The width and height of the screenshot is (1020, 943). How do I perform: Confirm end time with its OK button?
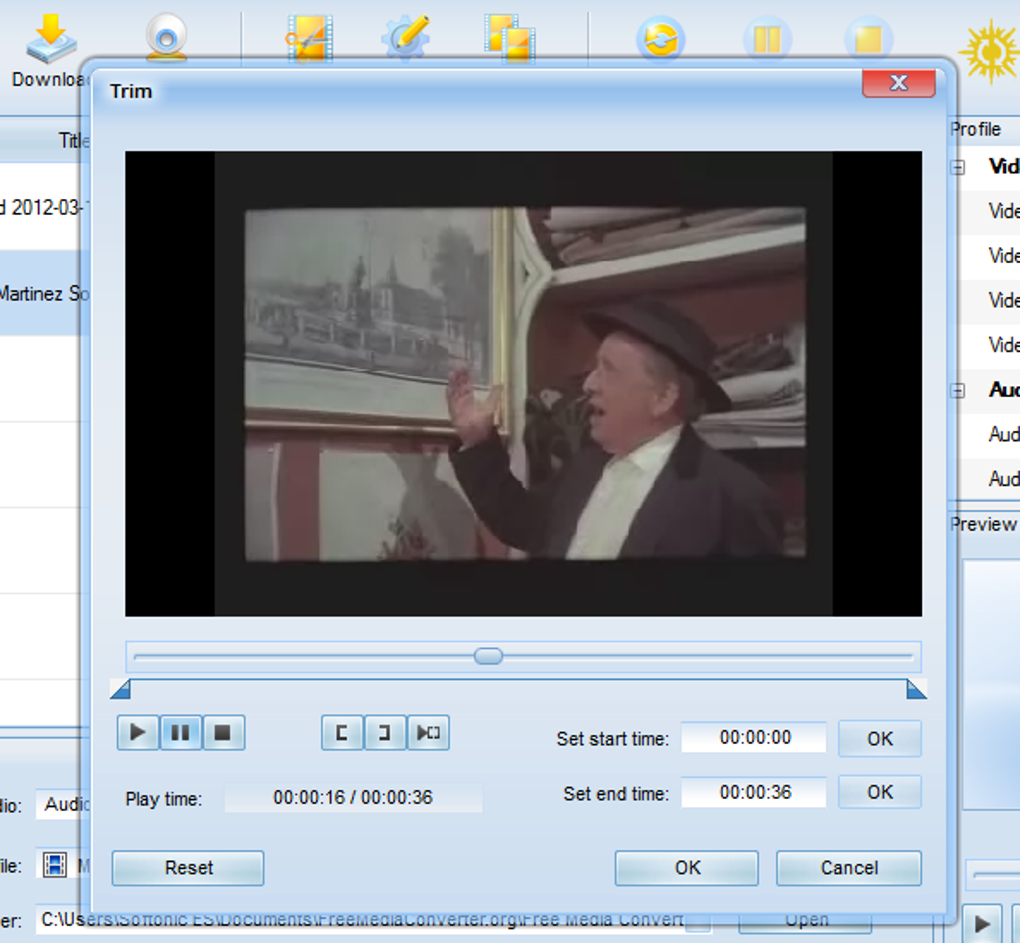[879, 792]
